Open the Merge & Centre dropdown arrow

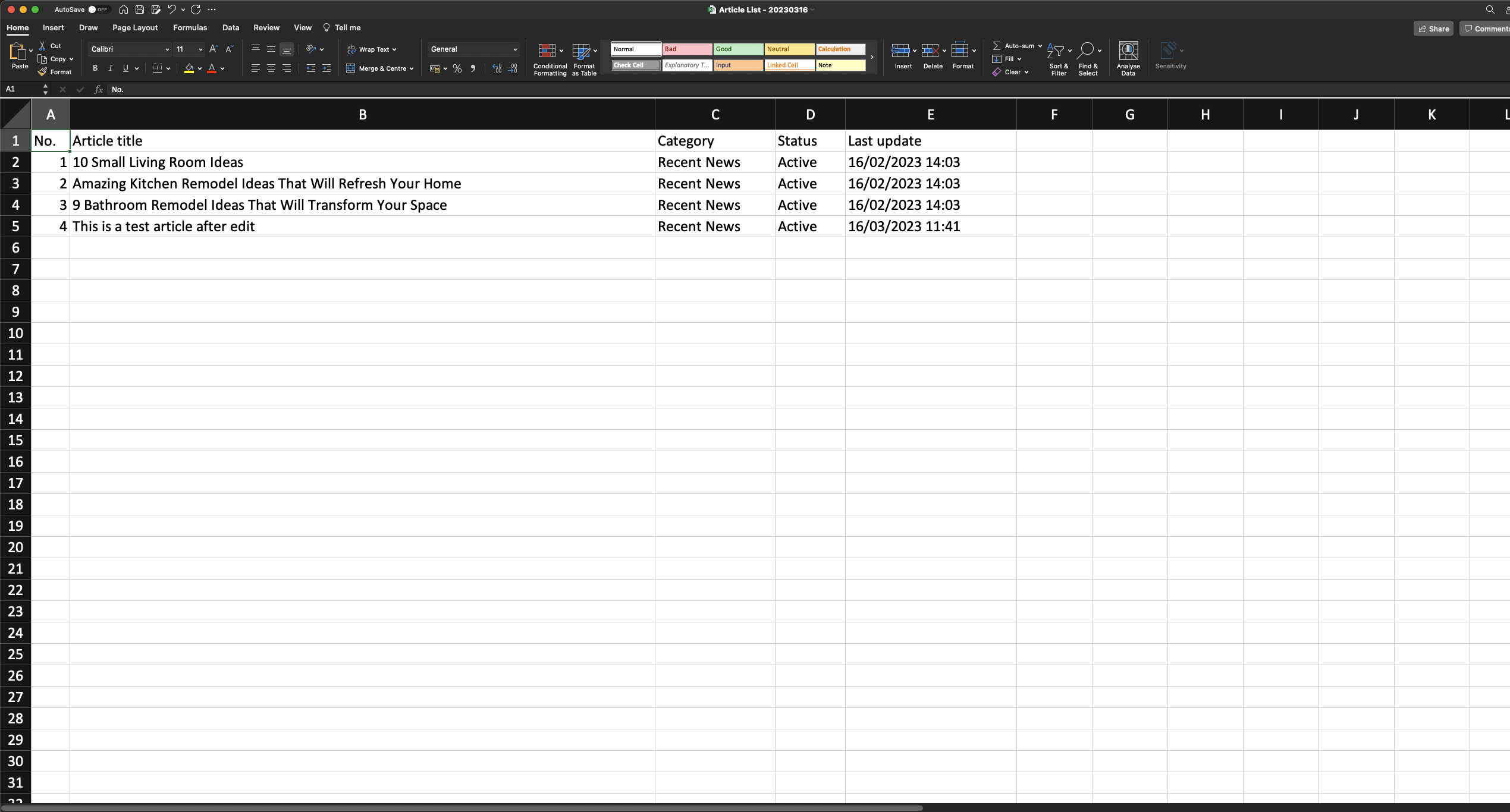click(412, 69)
